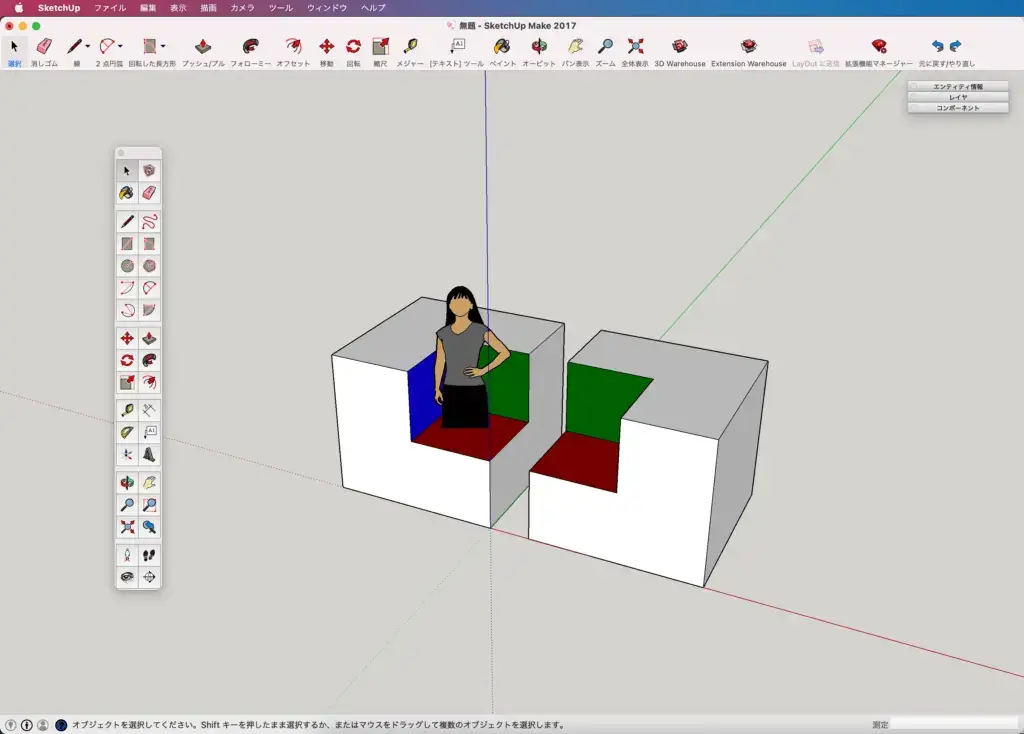Click the Undo arrow in the toolbar

[x=938, y=46]
